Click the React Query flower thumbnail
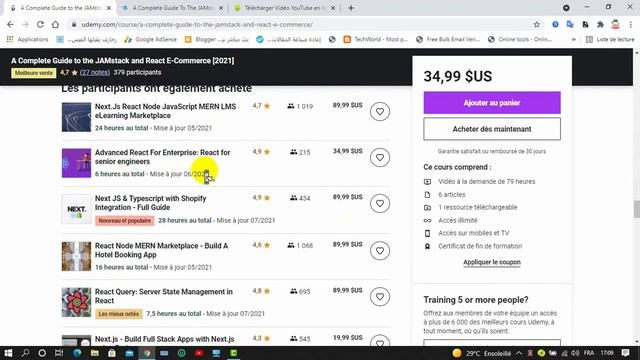Image resolution: width=640 pixels, height=360 pixels. [x=76, y=302]
